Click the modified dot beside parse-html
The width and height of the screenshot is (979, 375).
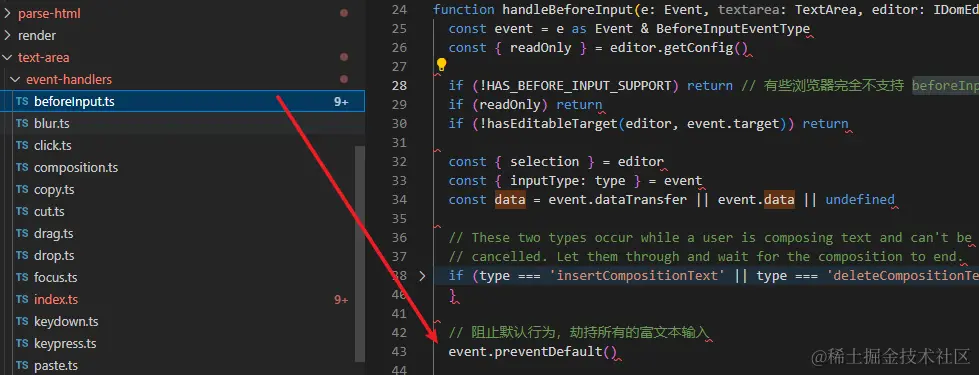(x=343, y=13)
